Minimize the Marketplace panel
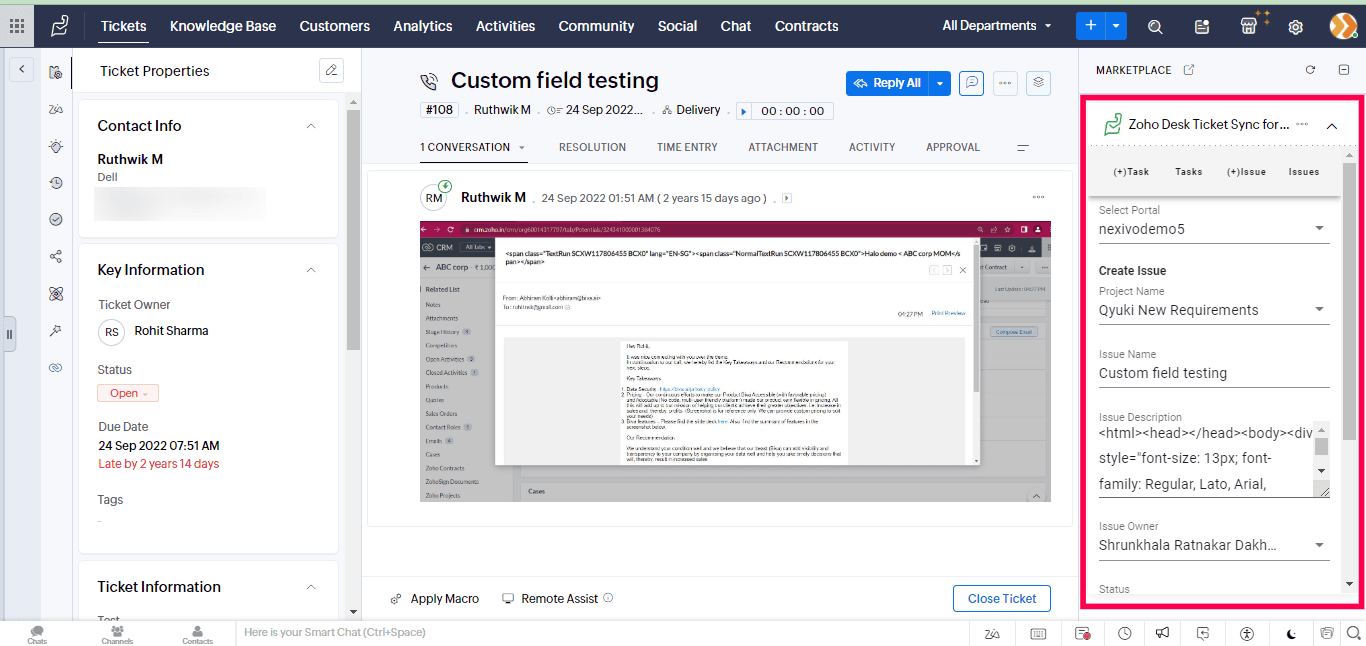 click(x=1343, y=70)
